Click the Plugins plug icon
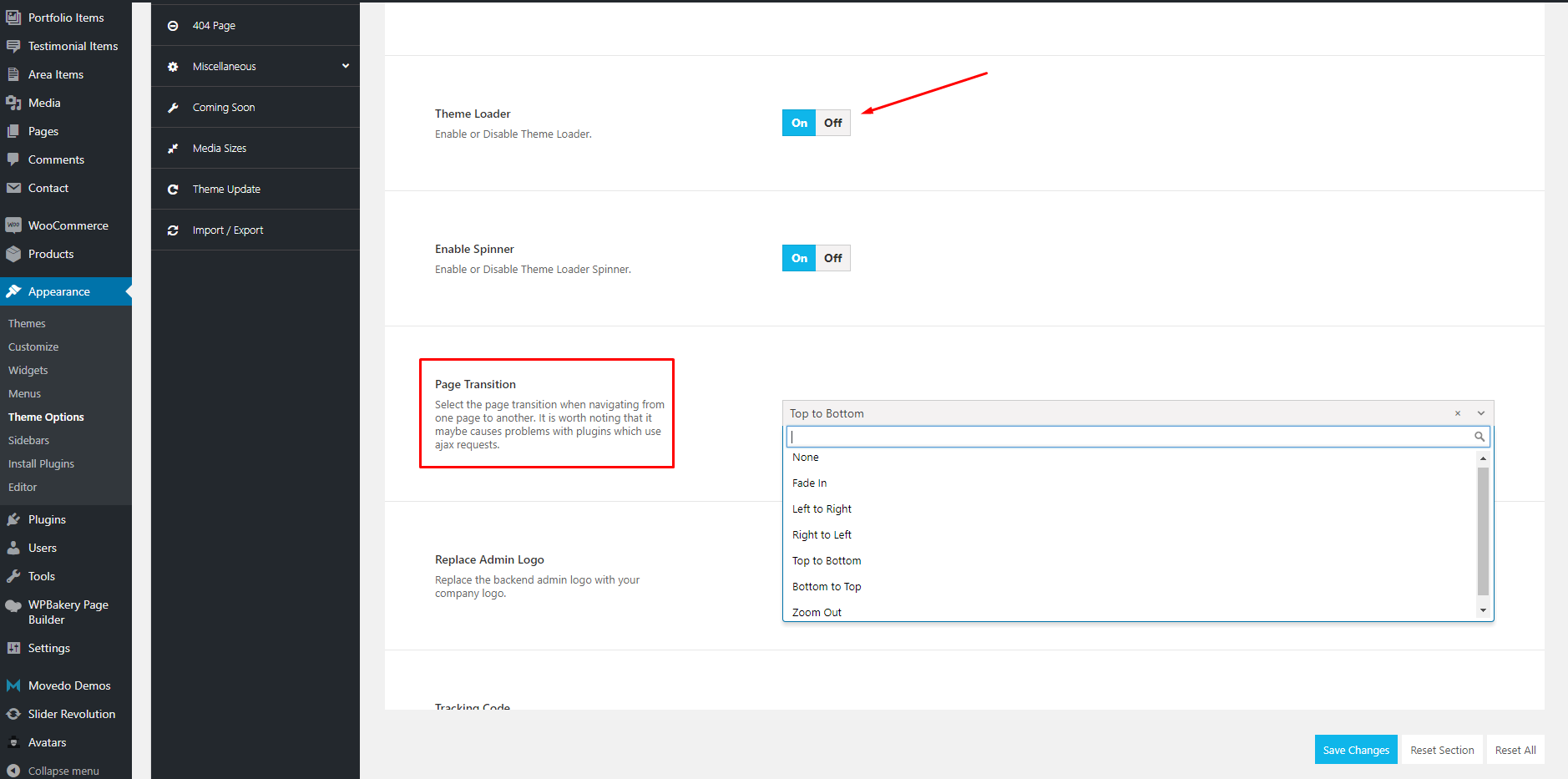 [x=13, y=519]
